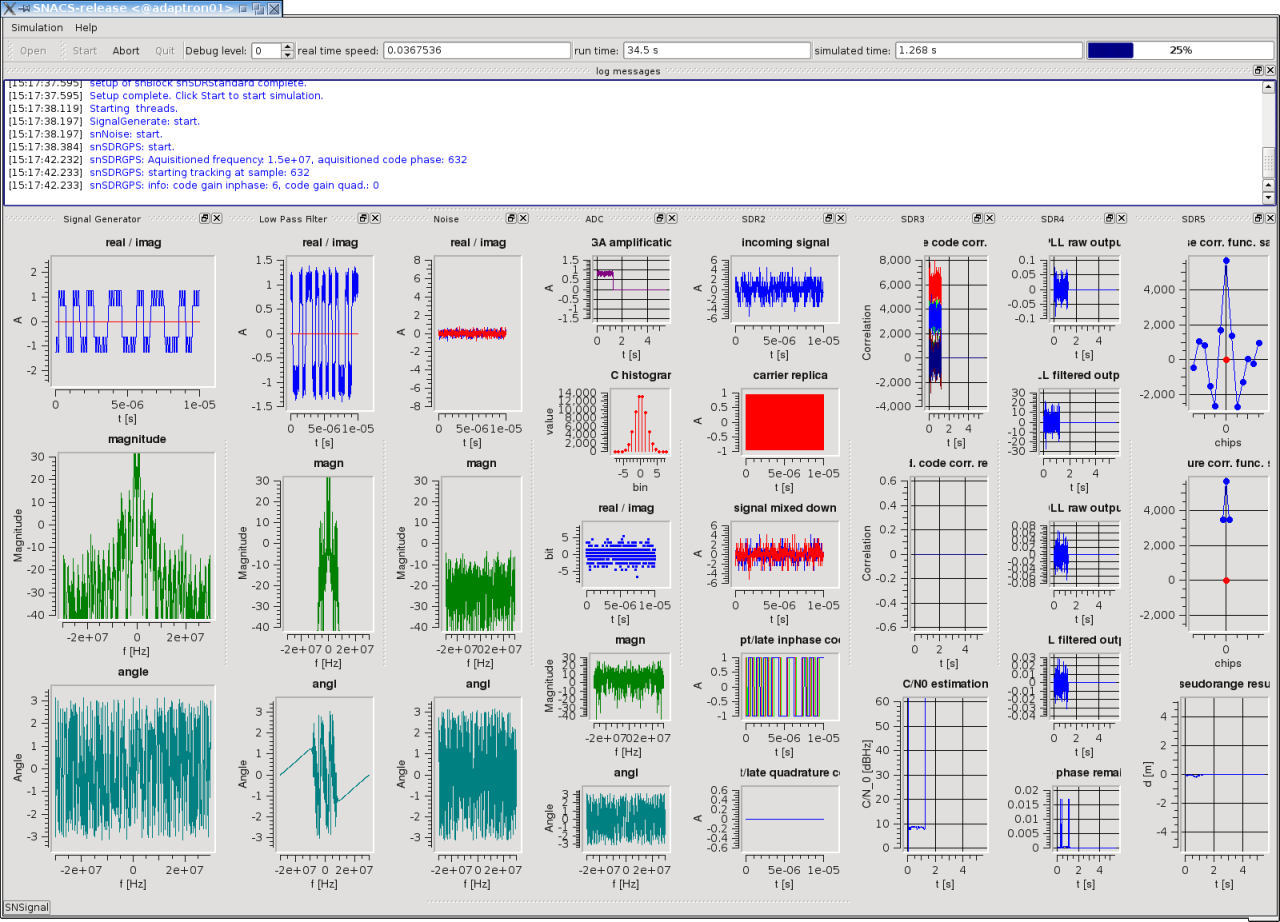The height and width of the screenshot is (922, 1280).
Task: Click the SDR2 carrier replica plot
Action: 784,421
